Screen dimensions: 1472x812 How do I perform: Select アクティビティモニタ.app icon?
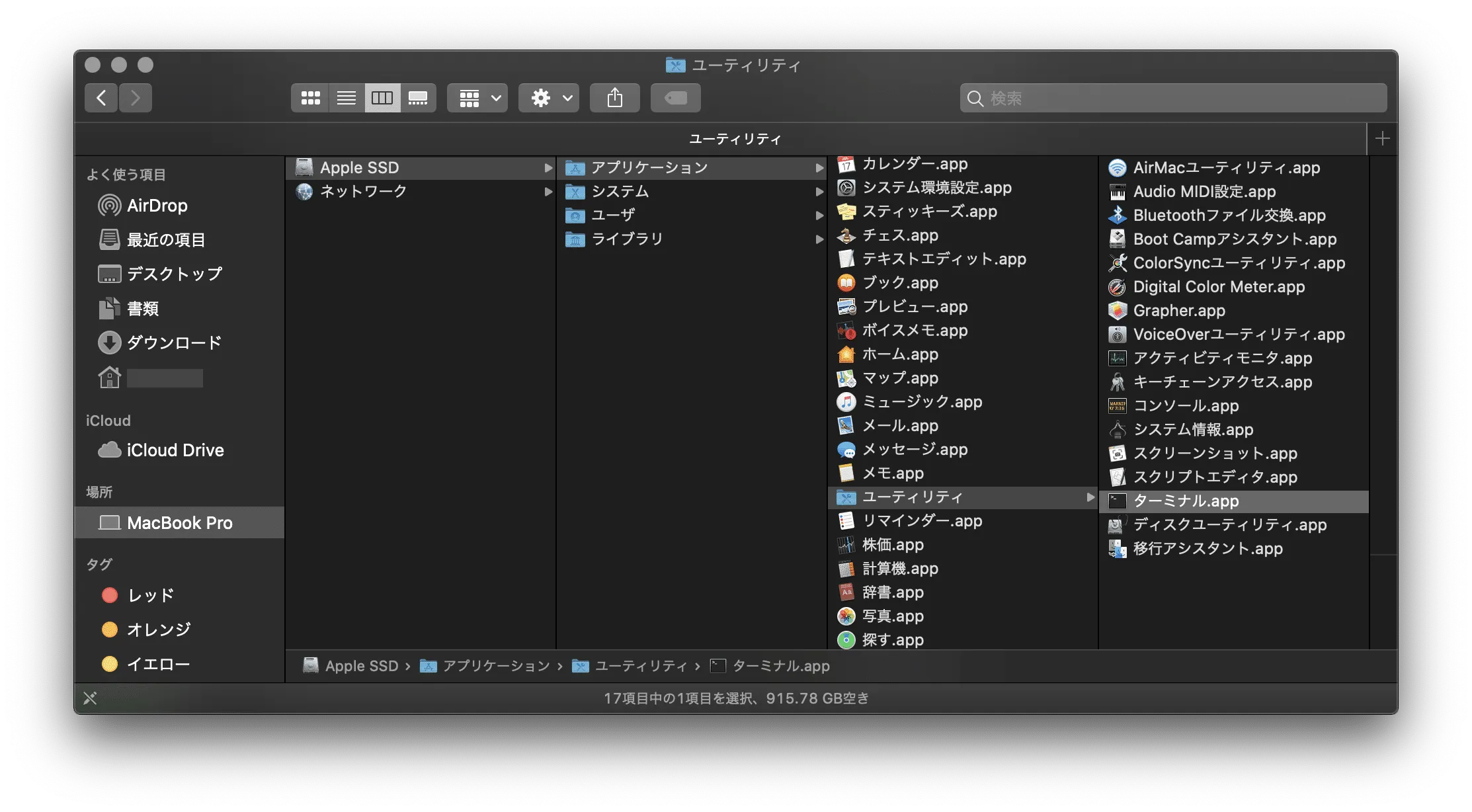(x=1118, y=358)
